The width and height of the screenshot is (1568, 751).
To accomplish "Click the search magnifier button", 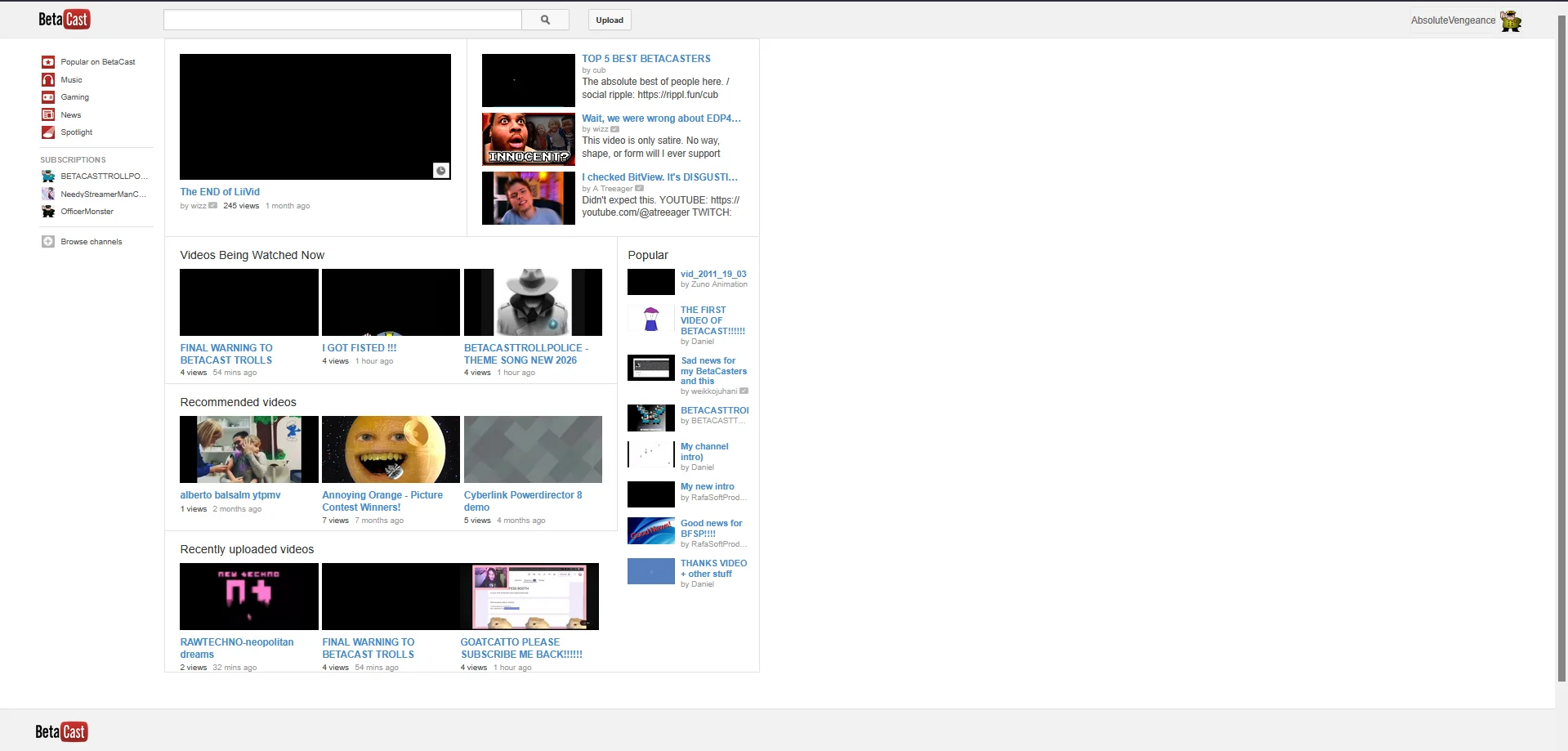I will click(546, 20).
